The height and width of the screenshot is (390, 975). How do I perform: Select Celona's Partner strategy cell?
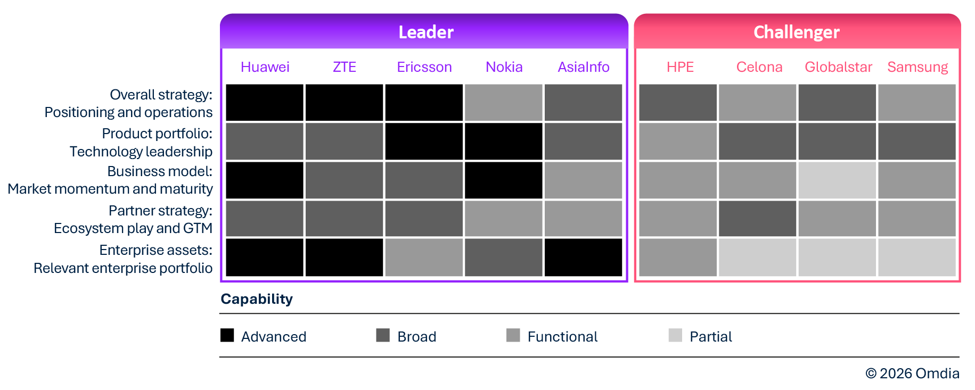pos(758,219)
